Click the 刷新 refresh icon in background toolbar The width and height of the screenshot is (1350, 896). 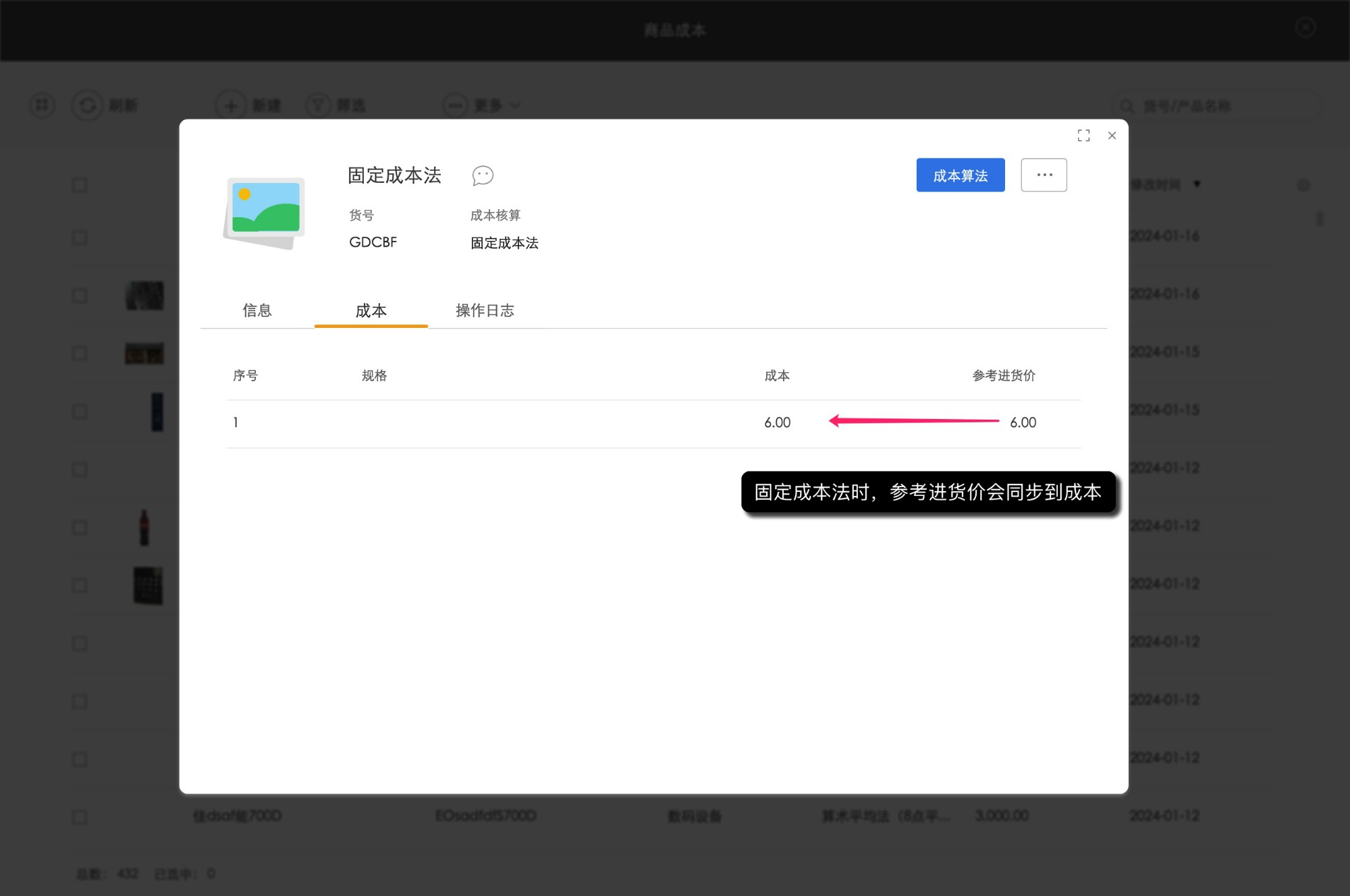pos(88,105)
